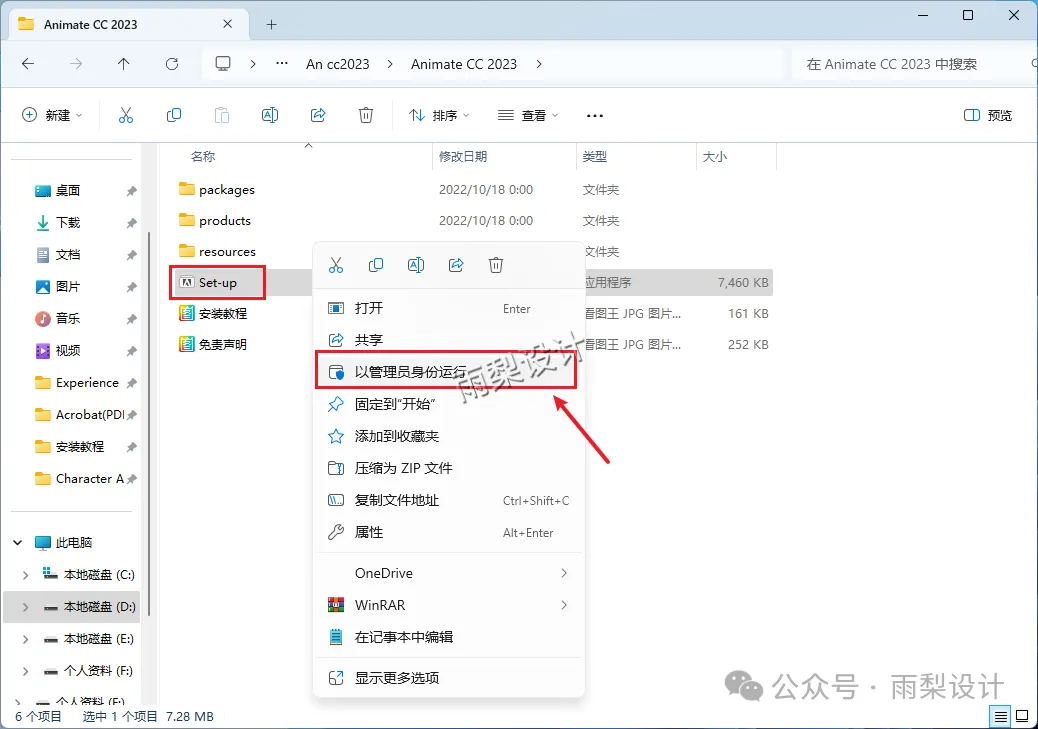Image resolution: width=1038 pixels, height=729 pixels.
Task: Open 桌面 in the sidebar
Action: click(68, 191)
